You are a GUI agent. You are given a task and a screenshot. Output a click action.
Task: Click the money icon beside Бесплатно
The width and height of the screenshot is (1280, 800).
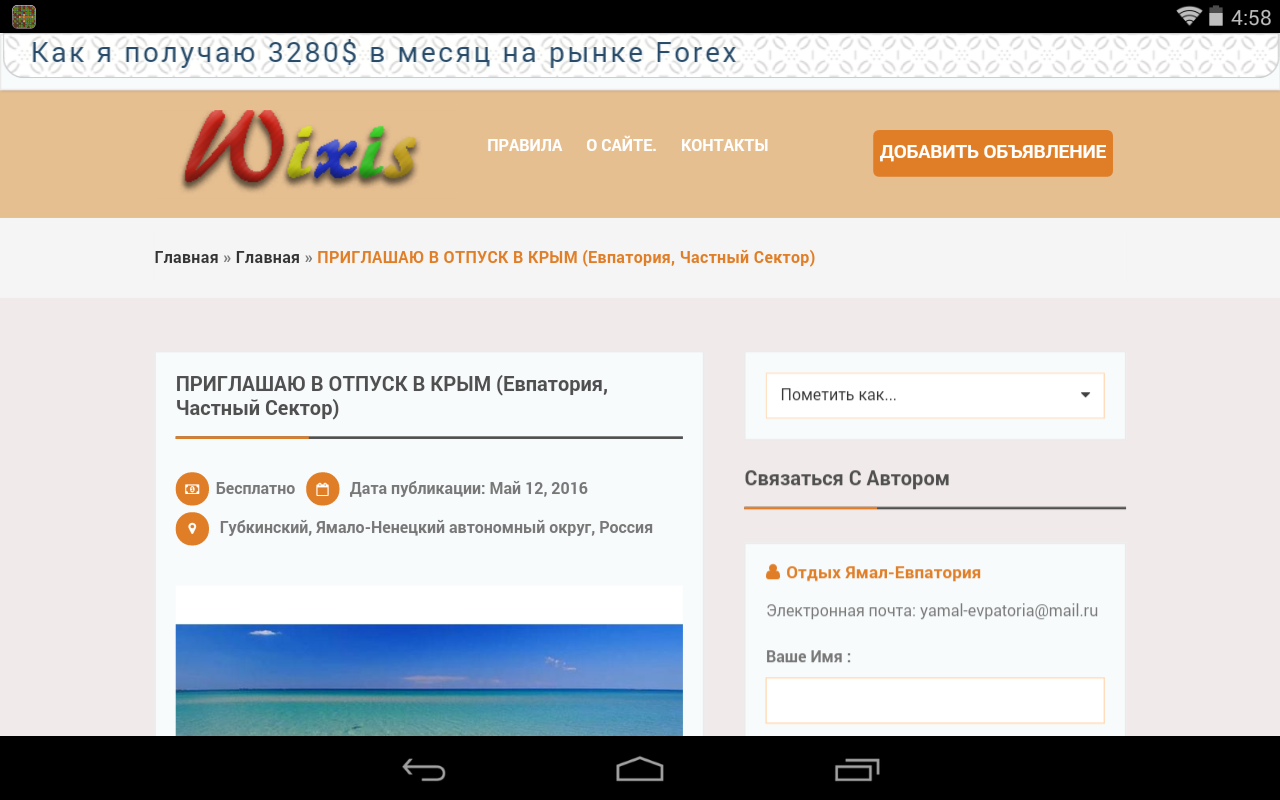[192, 489]
